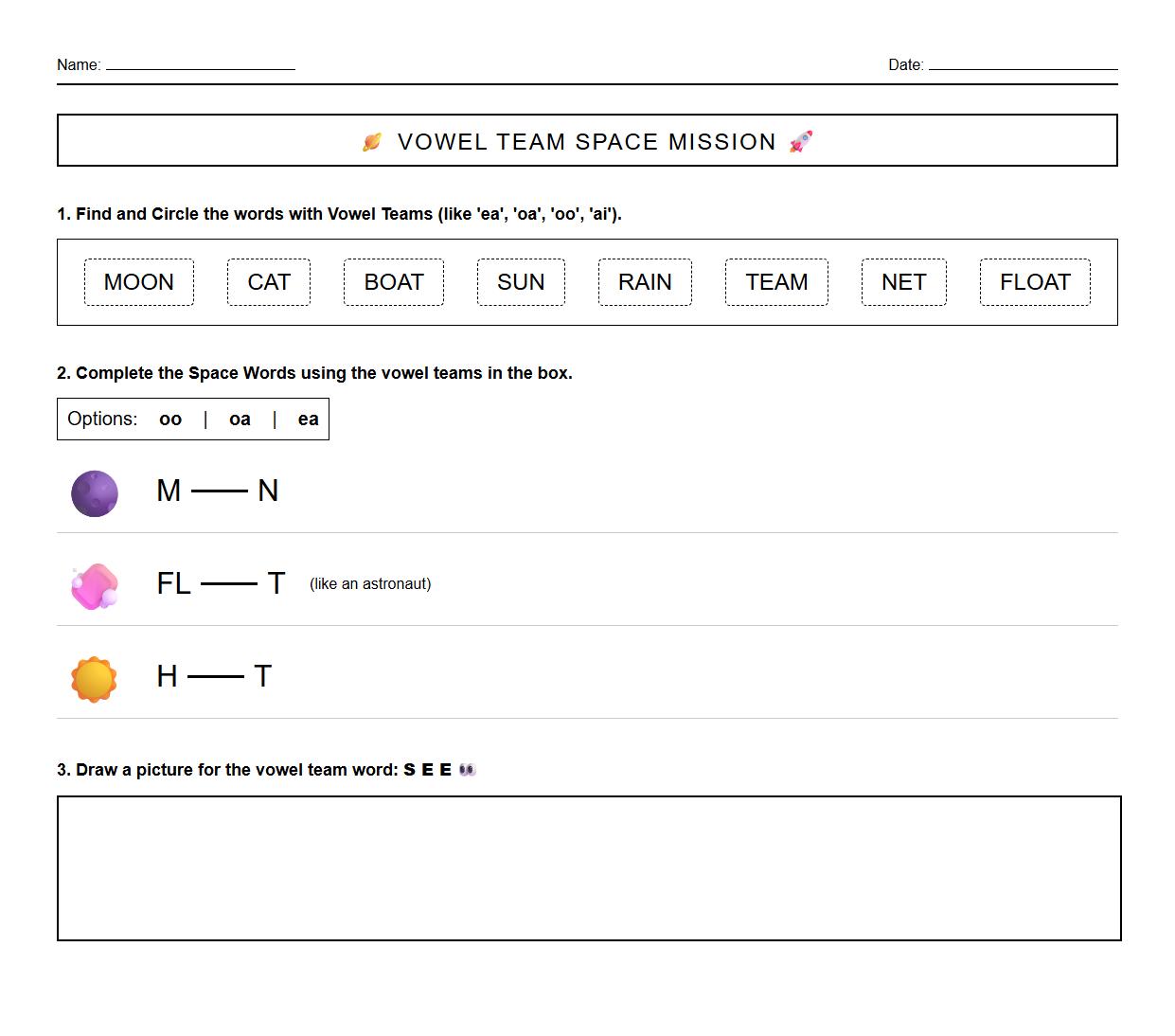
Task: Click the Name input line at the top
Action: [x=199, y=68]
